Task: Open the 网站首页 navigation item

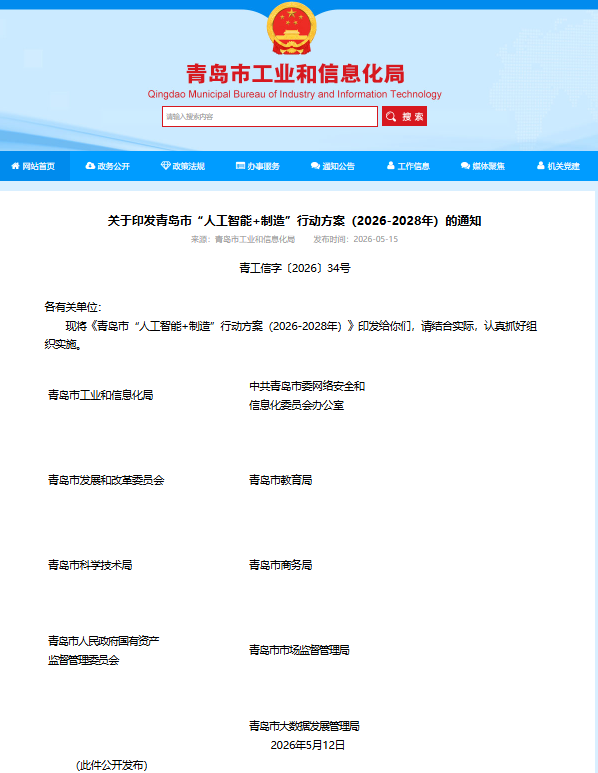Action: click(35, 166)
